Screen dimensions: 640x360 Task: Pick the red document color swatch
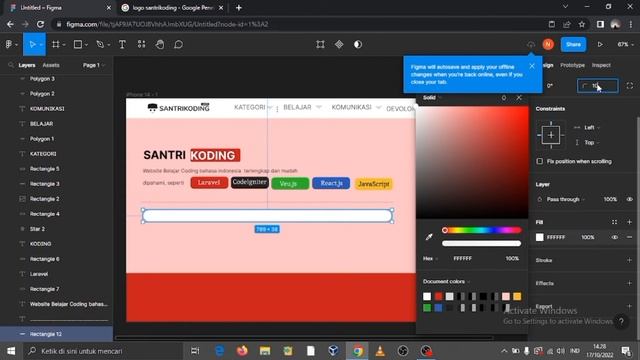coord(438,296)
